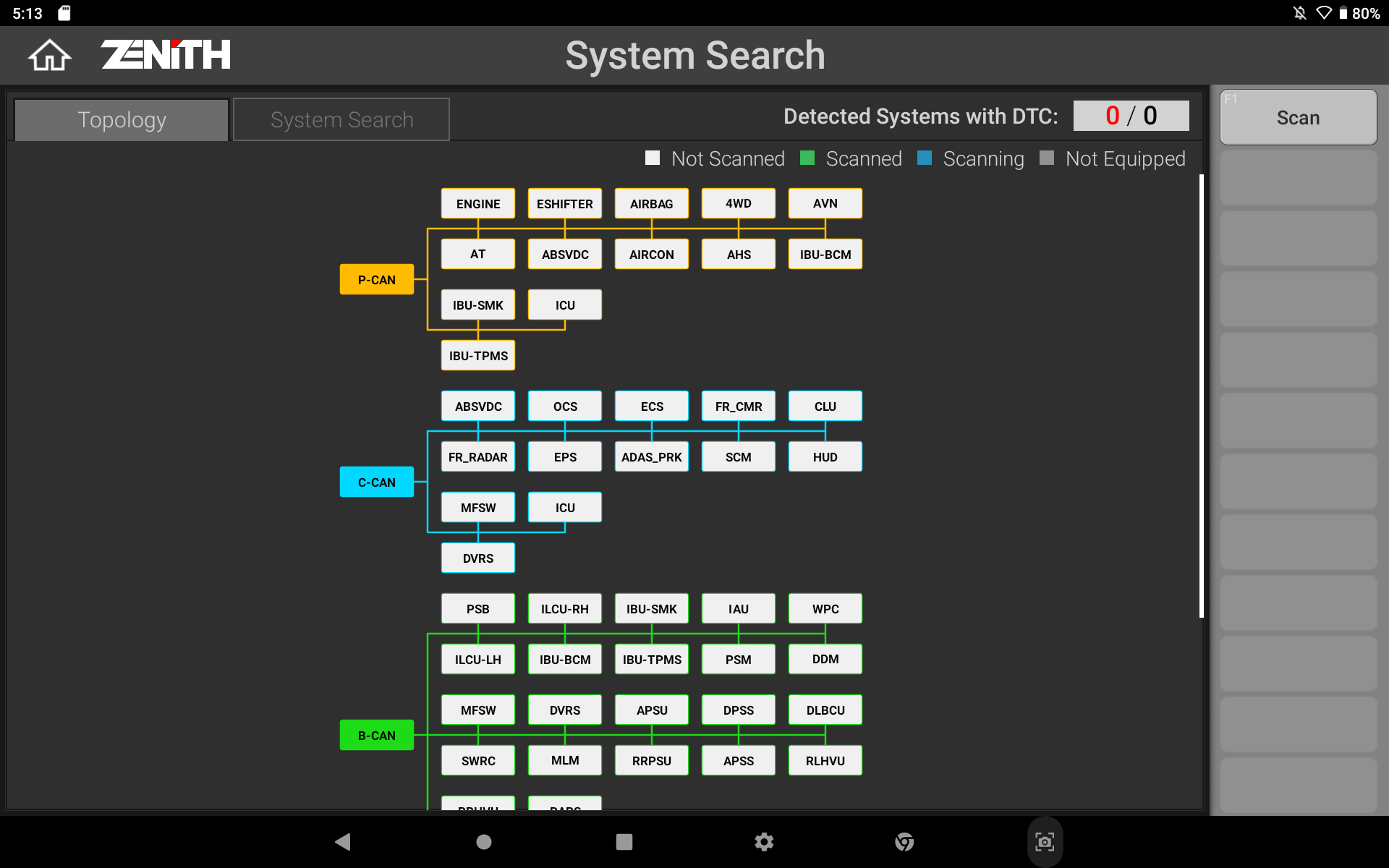Open recent apps square icon

tap(624, 841)
